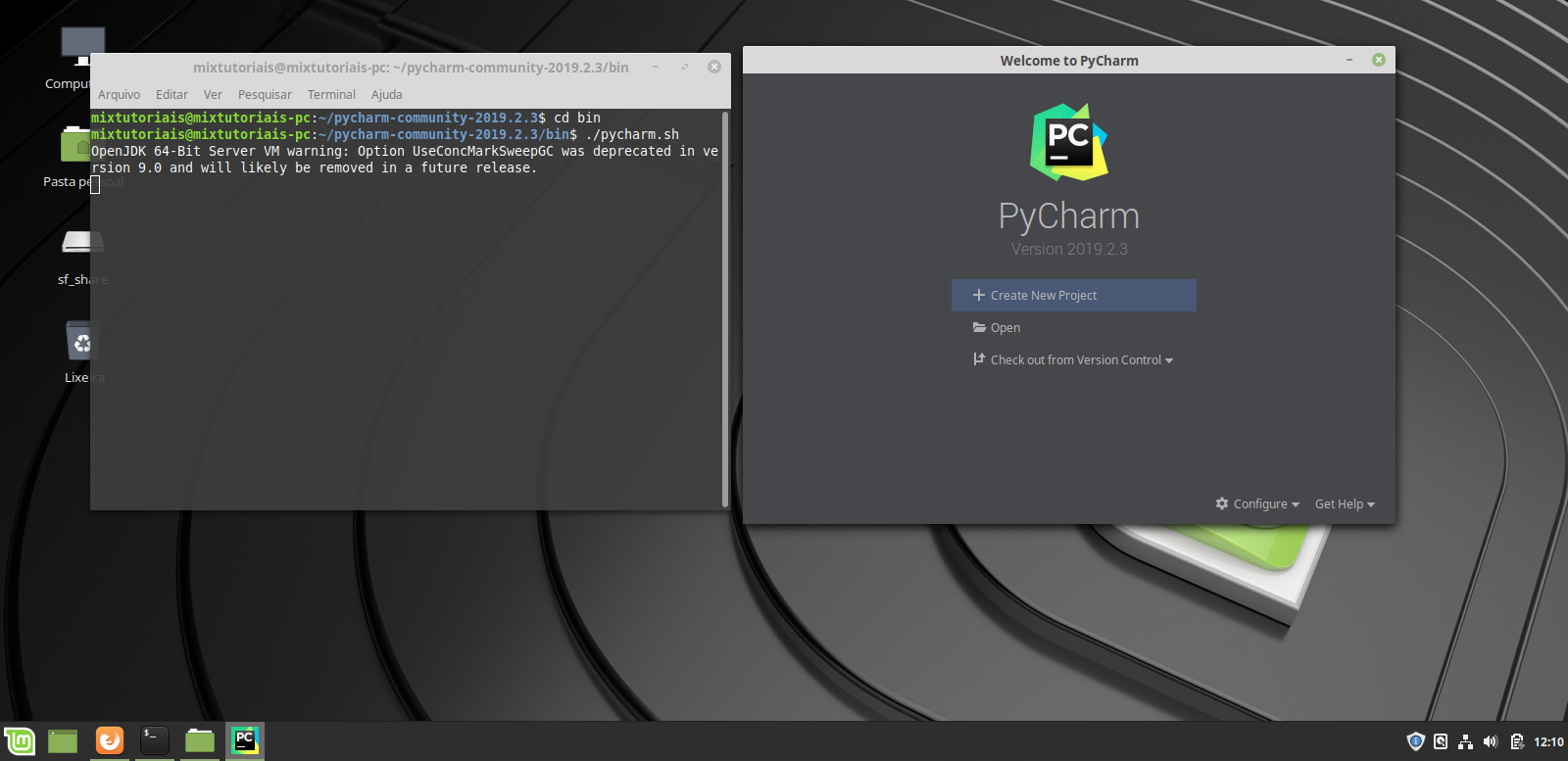
Task: Click the terminal vertical scrollbar
Action: click(725, 309)
